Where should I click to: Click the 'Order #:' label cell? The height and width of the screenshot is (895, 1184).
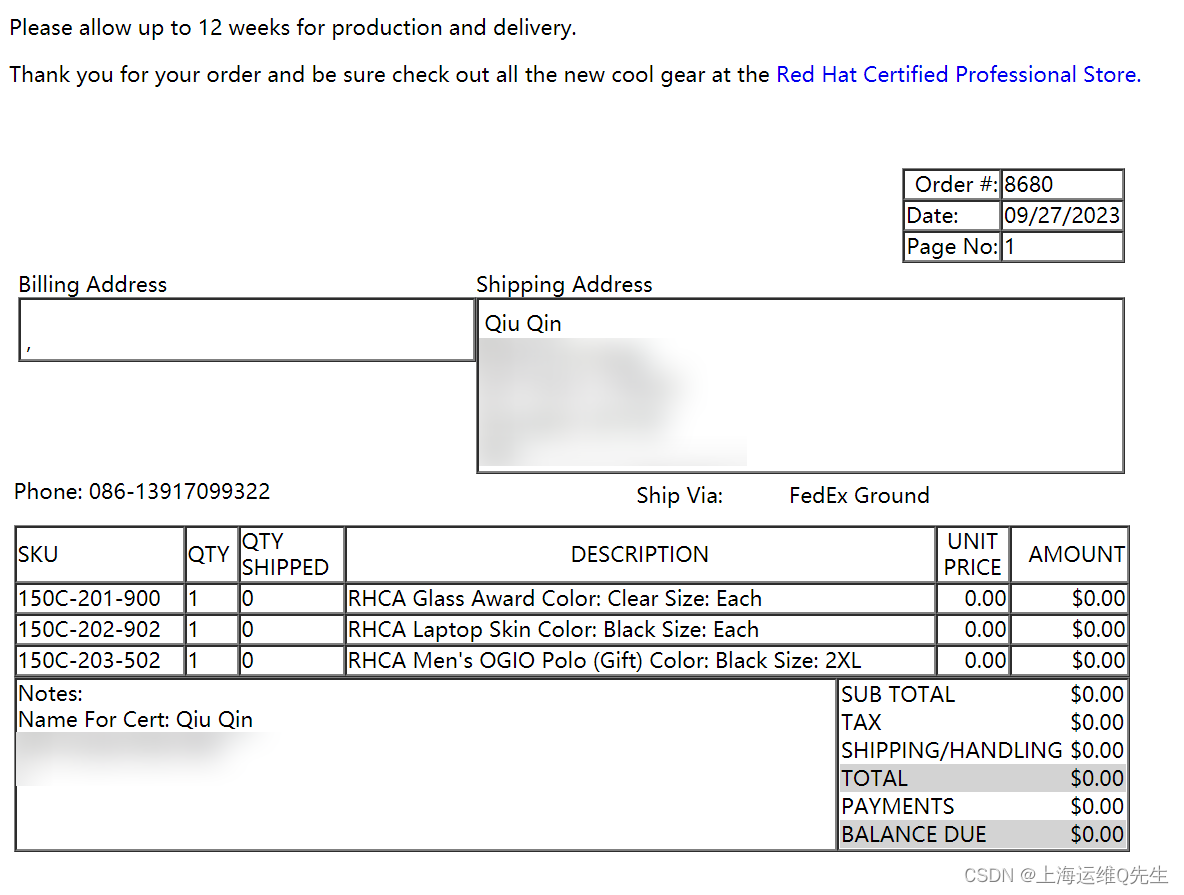click(952, 184)
